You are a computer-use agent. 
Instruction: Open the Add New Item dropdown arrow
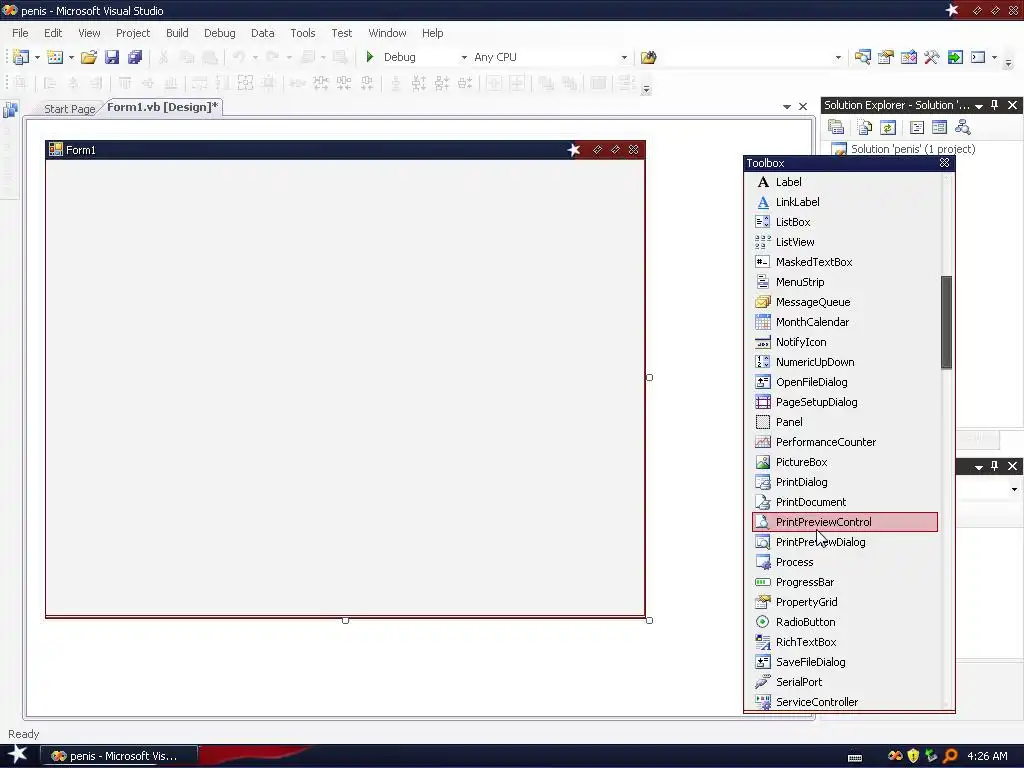71,57
